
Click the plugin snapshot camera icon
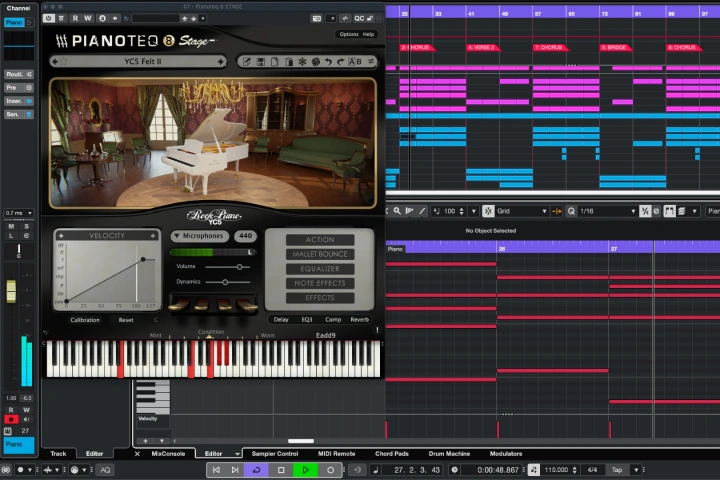tap(317, 18)
